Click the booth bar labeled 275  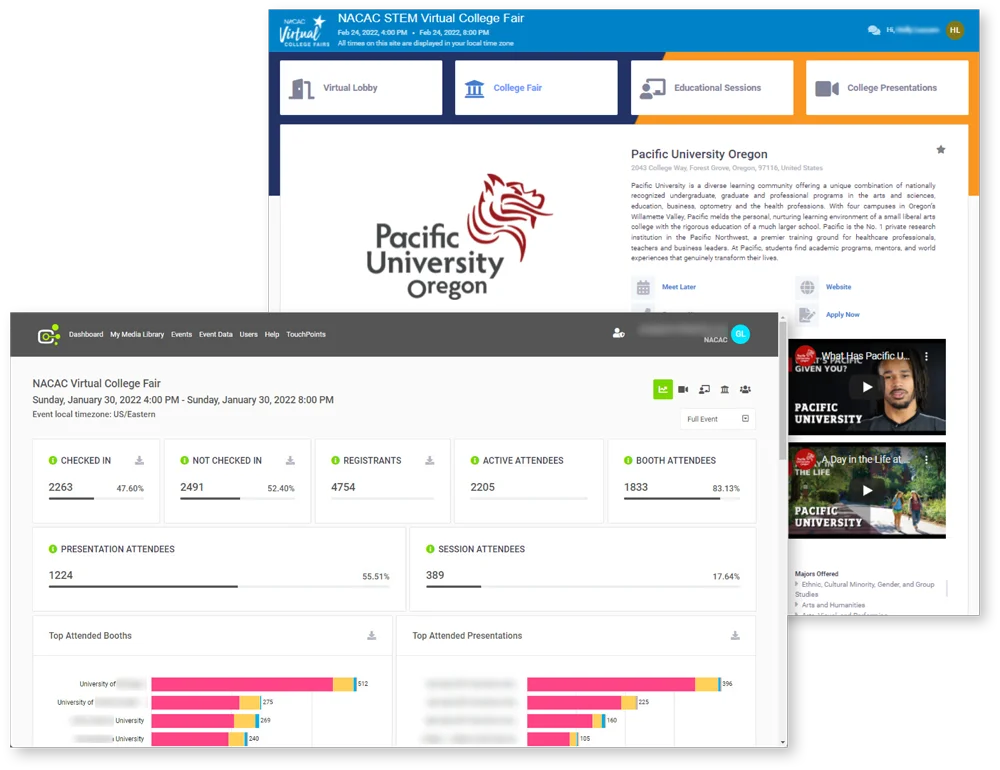(206, 702)
